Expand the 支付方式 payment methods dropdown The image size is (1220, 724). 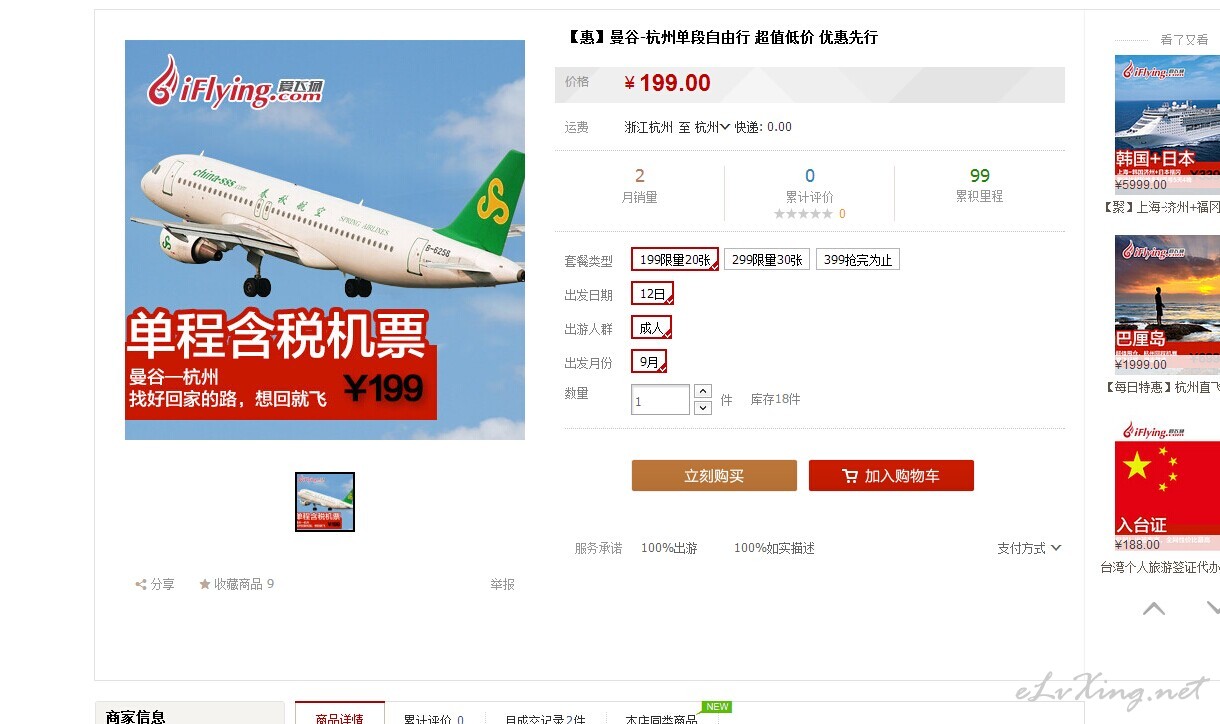(1029, 548)
